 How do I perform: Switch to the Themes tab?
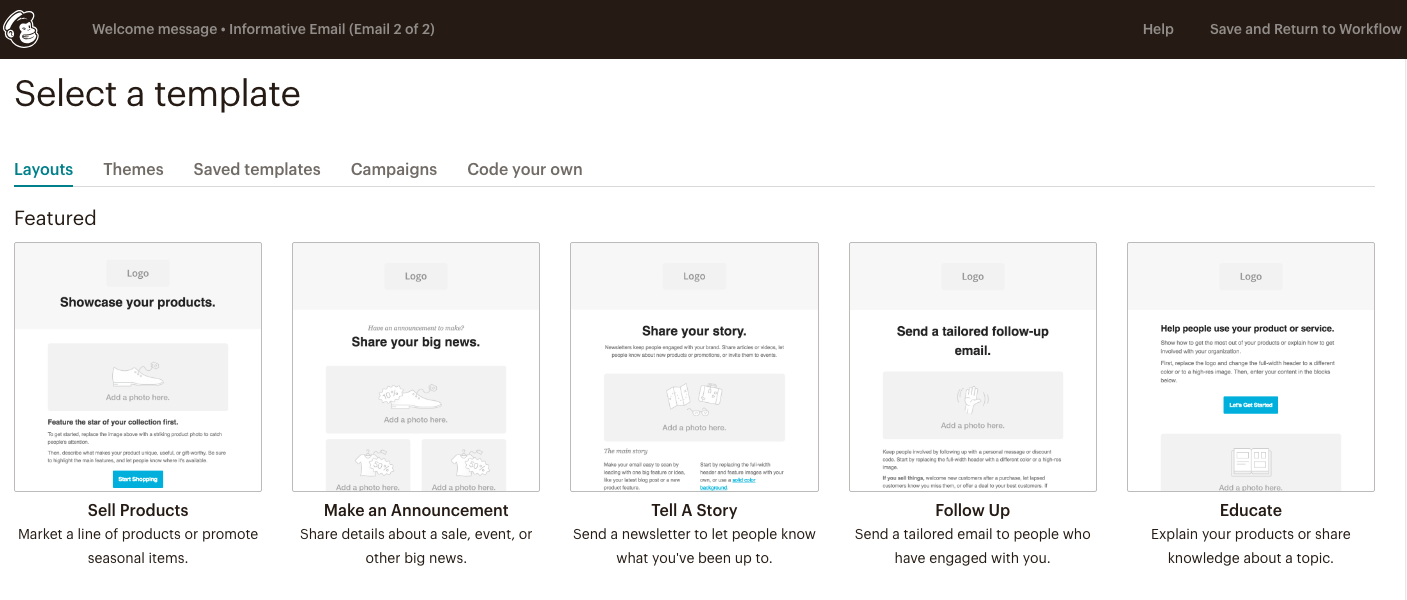tap(133, 169)
